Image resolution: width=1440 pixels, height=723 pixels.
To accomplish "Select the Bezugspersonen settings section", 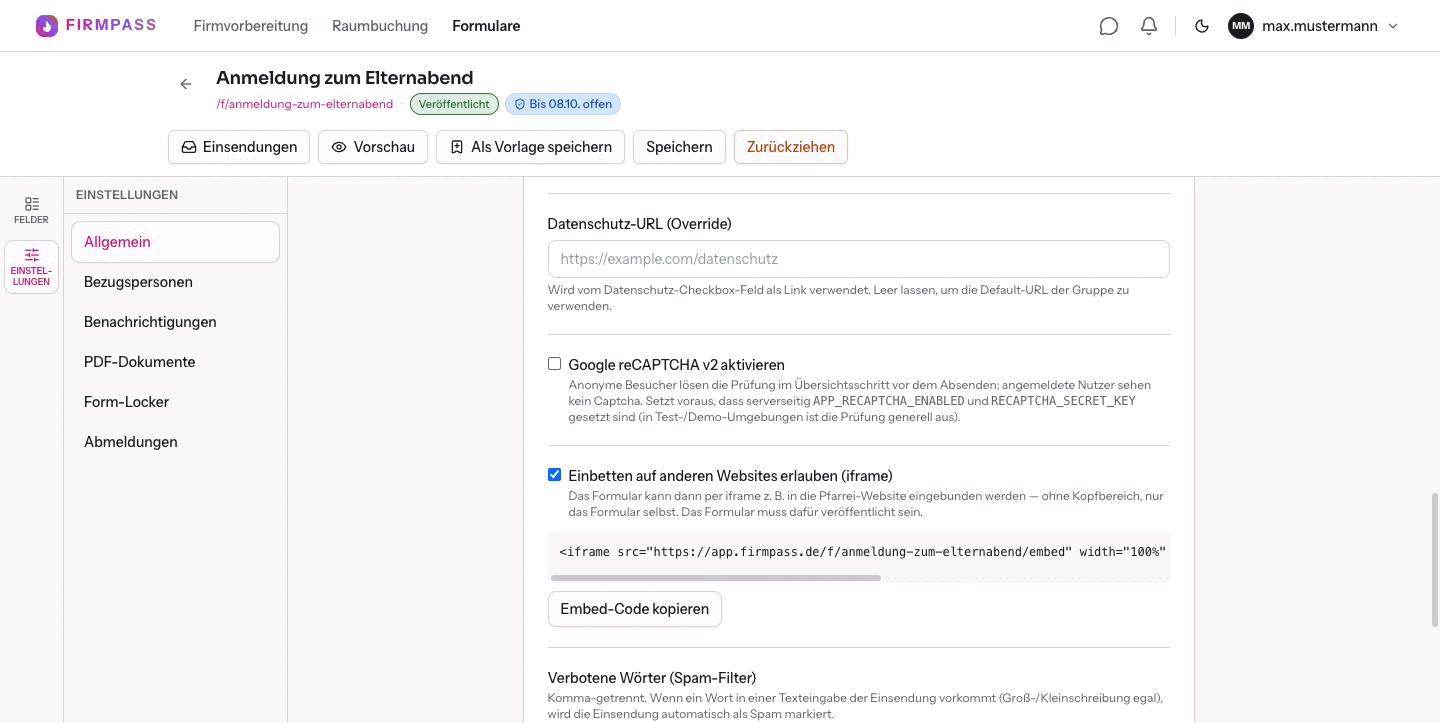I will point(175,282).
